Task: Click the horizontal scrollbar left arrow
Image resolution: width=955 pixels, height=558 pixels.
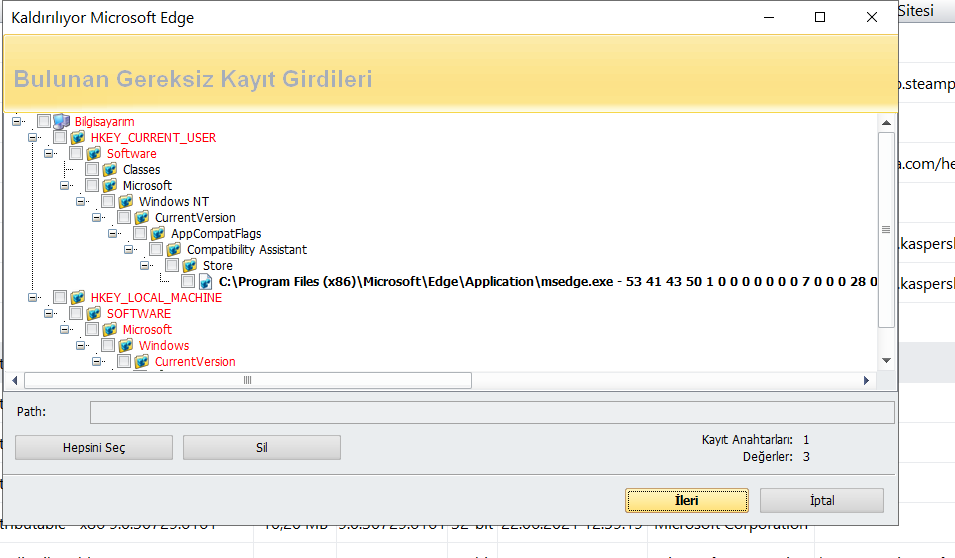Action: point(15,381)
